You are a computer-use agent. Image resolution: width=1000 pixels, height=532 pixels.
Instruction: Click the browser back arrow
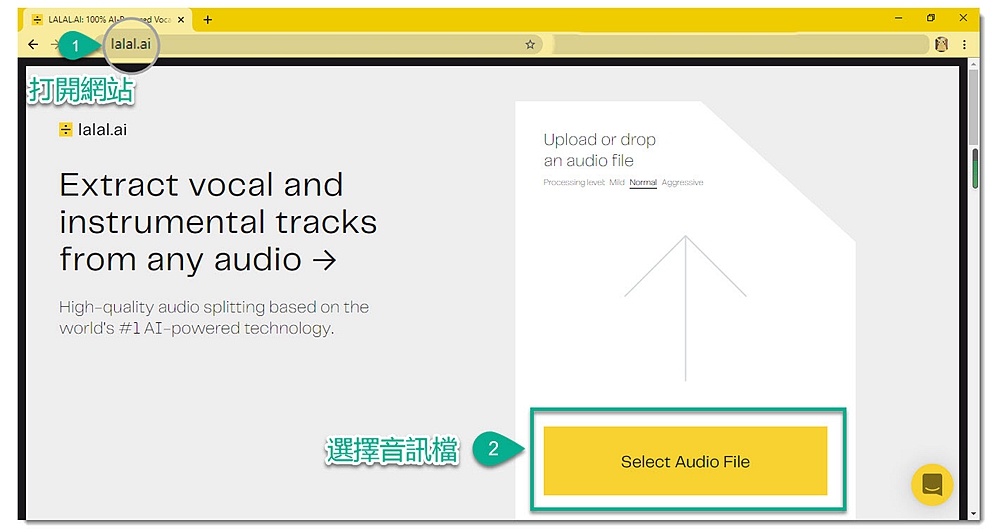tap(33, 44)
